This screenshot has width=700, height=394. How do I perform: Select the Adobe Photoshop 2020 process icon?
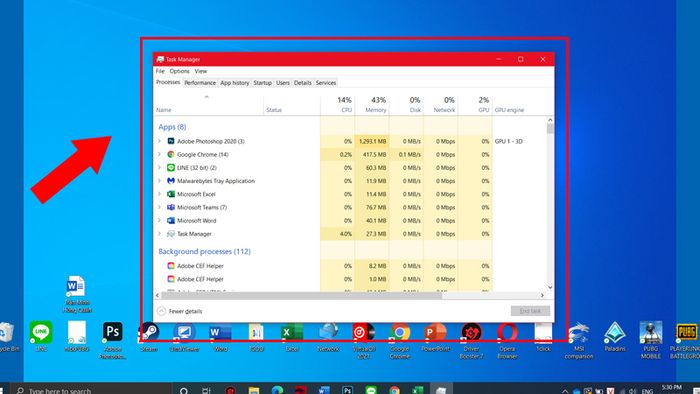point(171,141)
